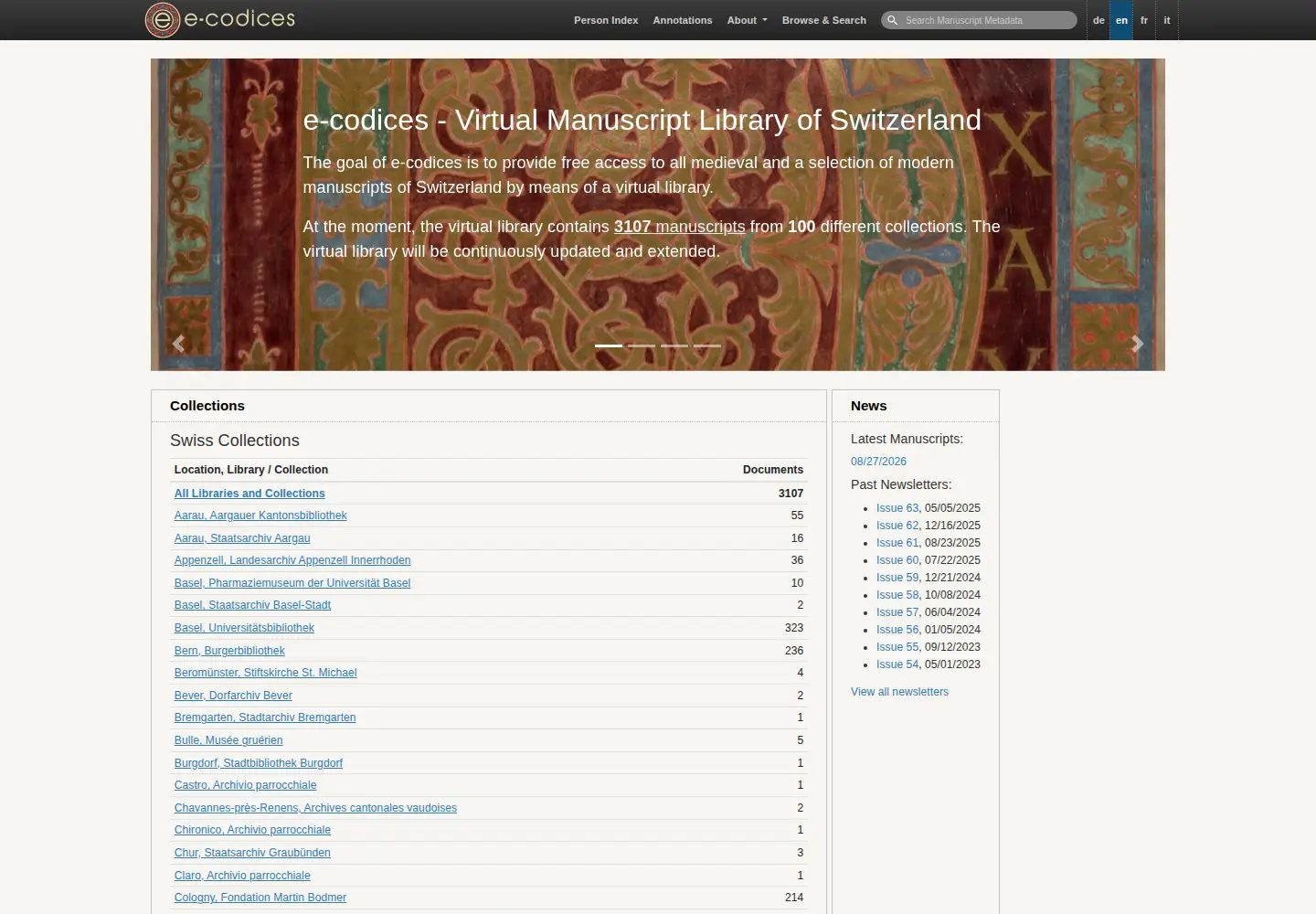
Task: Open the About dropdown menu
Action: 747,20
